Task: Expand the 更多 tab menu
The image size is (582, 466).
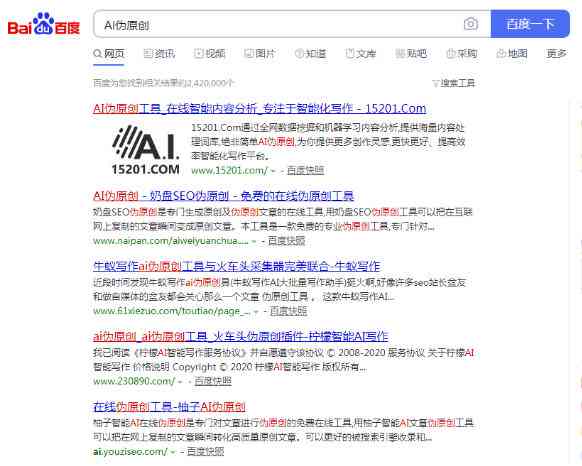Action: 556,54
